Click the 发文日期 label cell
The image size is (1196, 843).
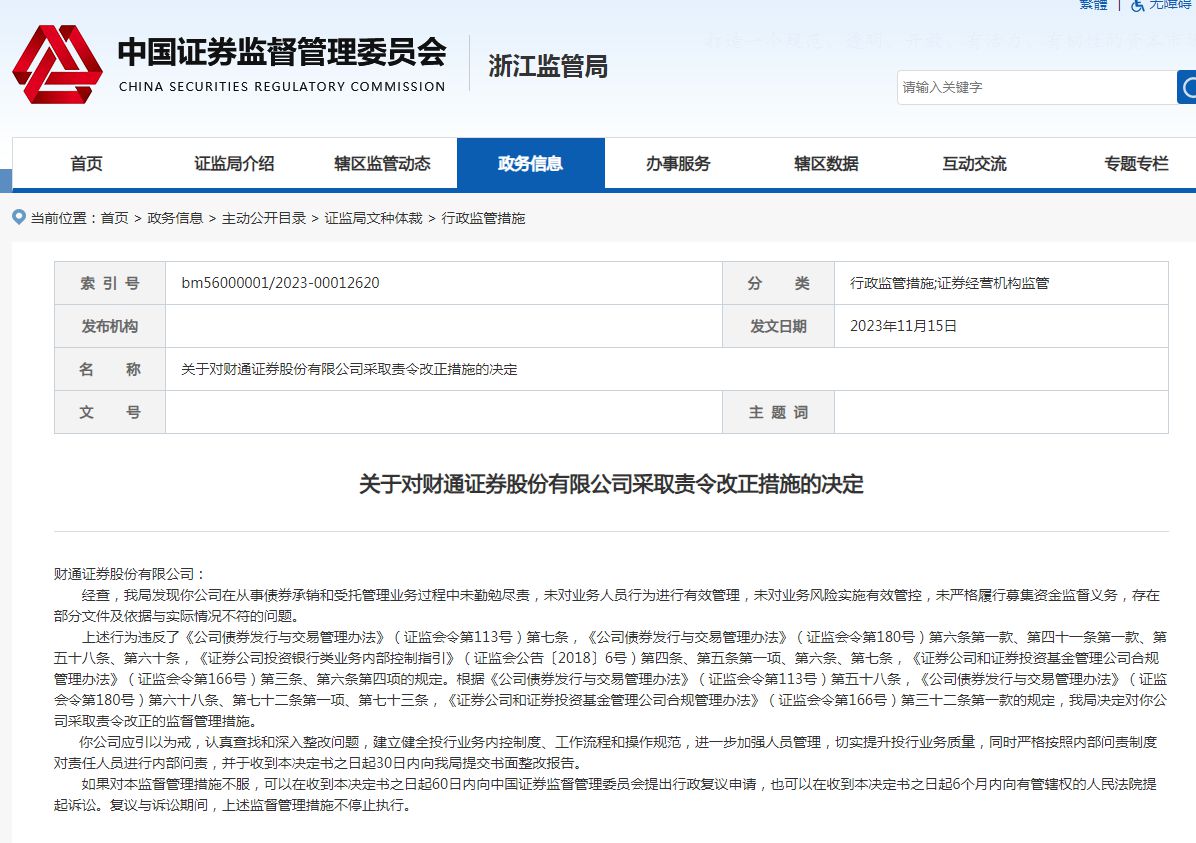778,327
